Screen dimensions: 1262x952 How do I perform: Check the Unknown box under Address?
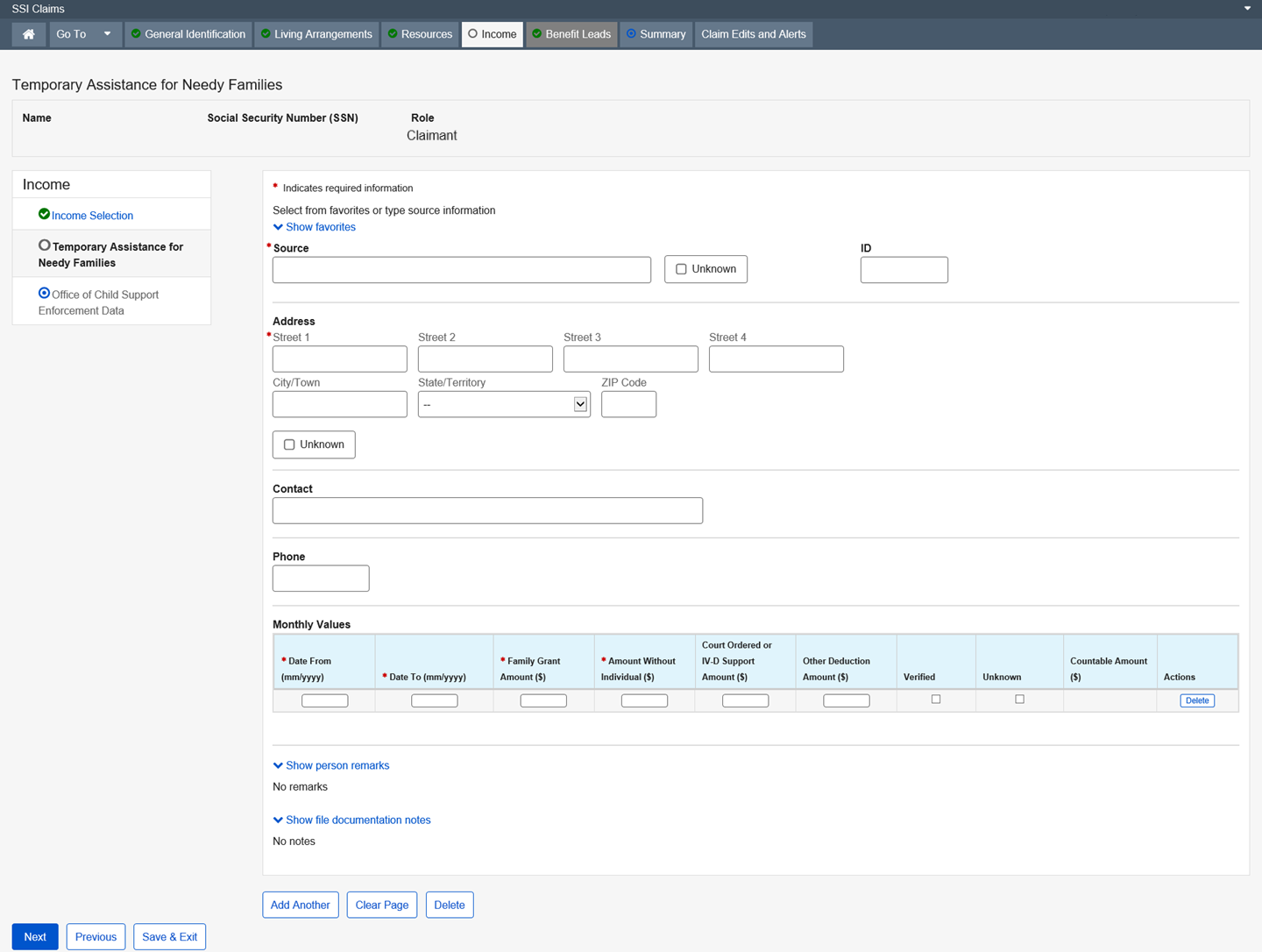tap(289, 444)
